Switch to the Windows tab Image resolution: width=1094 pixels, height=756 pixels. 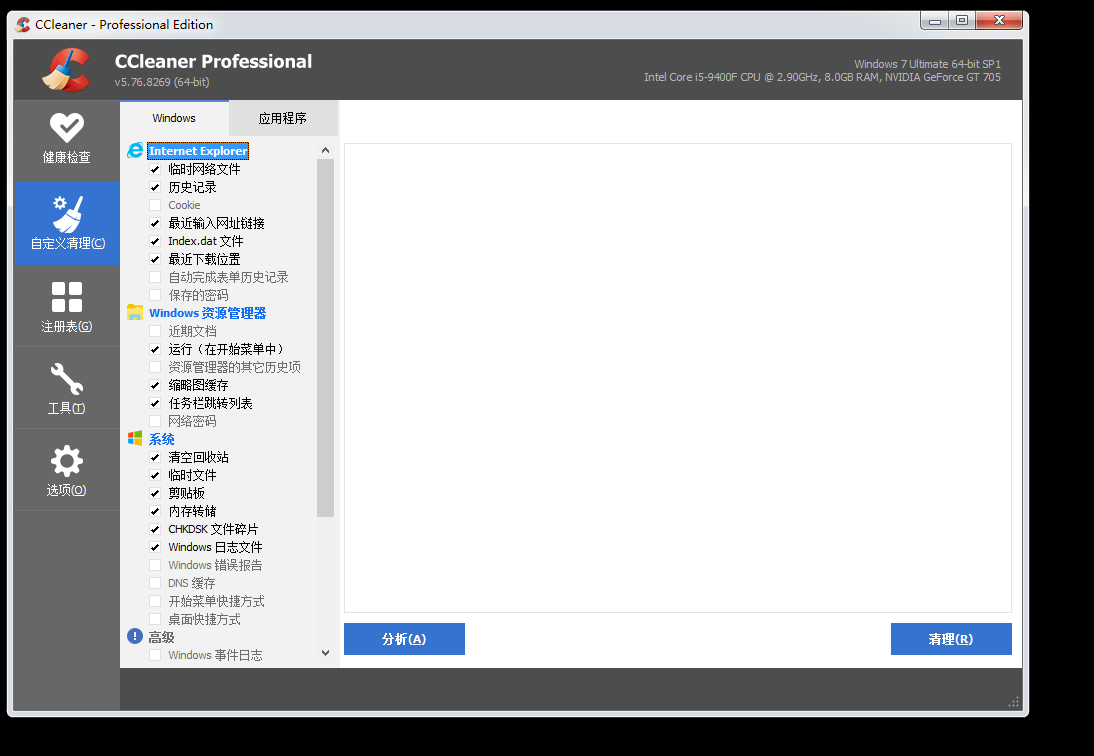coord(174,118)
